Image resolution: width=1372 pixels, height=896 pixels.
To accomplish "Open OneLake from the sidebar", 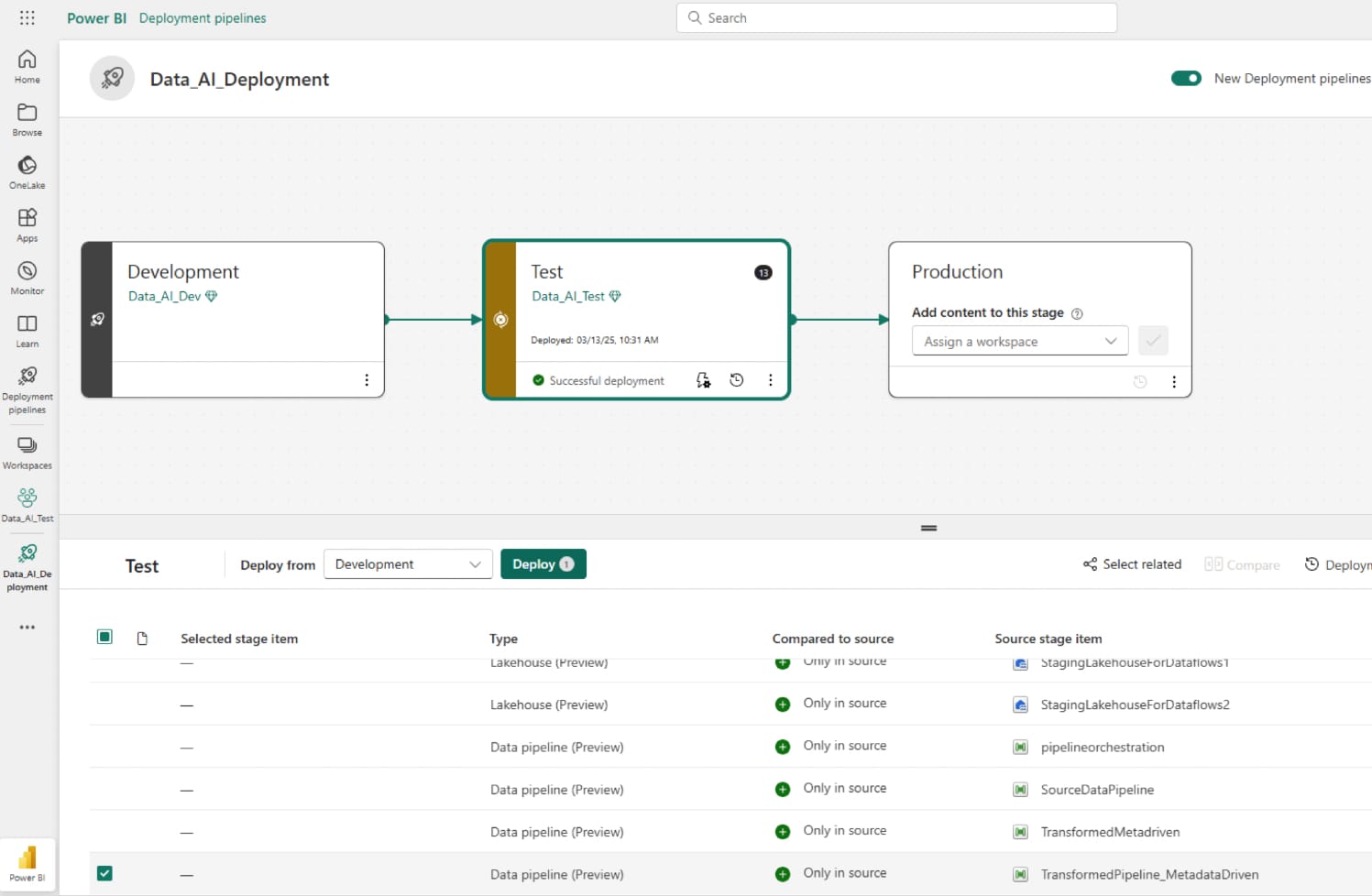I will (27, 173).
